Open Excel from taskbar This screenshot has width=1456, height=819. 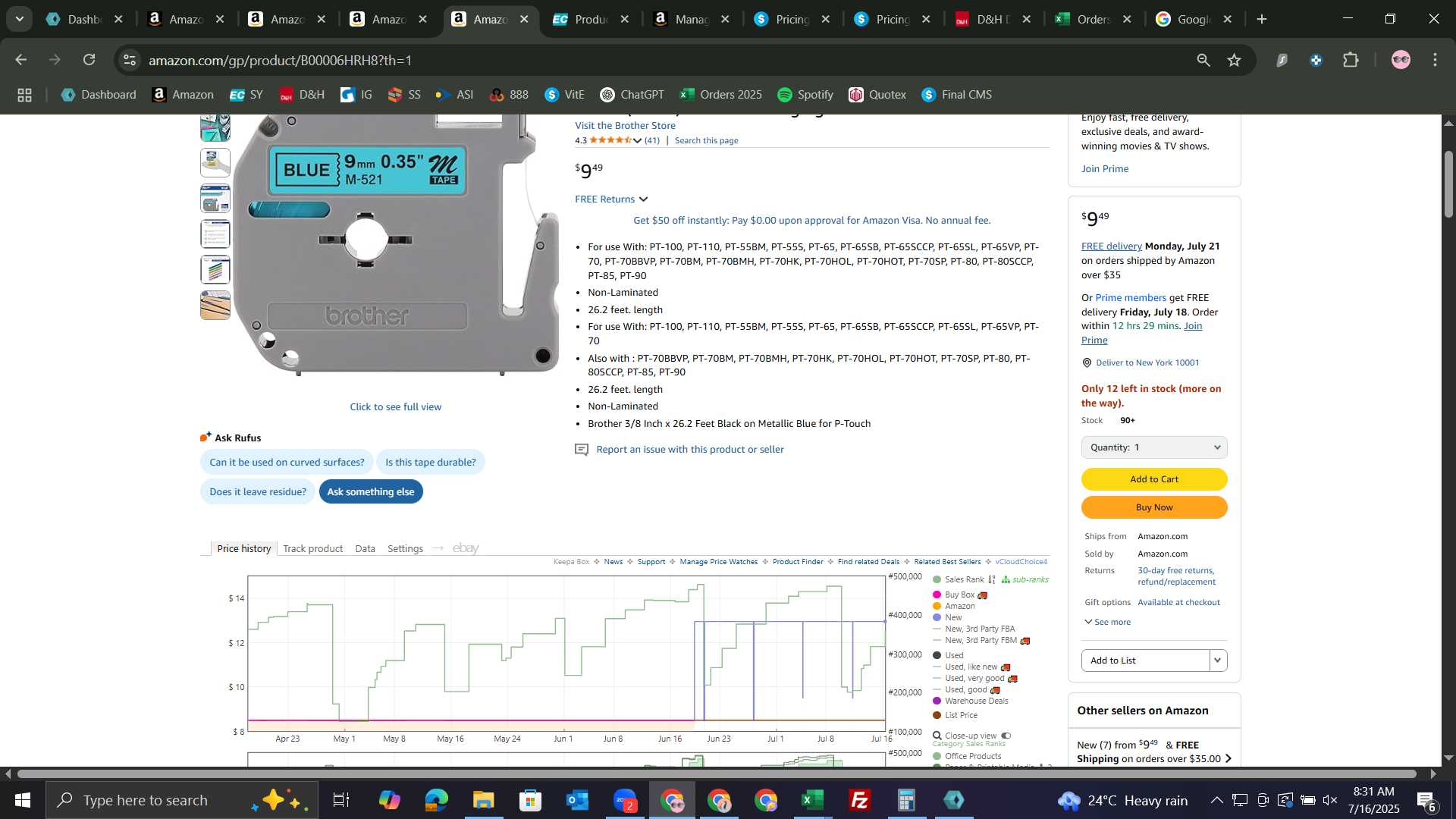(x=813, y=800)
